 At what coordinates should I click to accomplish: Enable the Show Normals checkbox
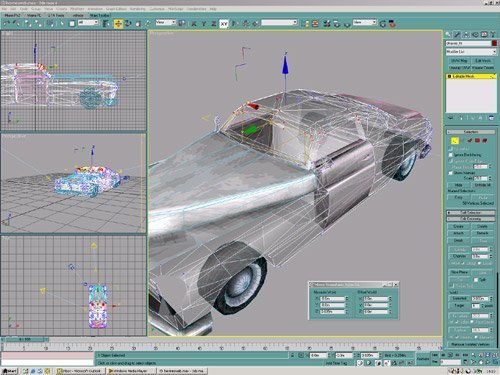click(451, 173)
